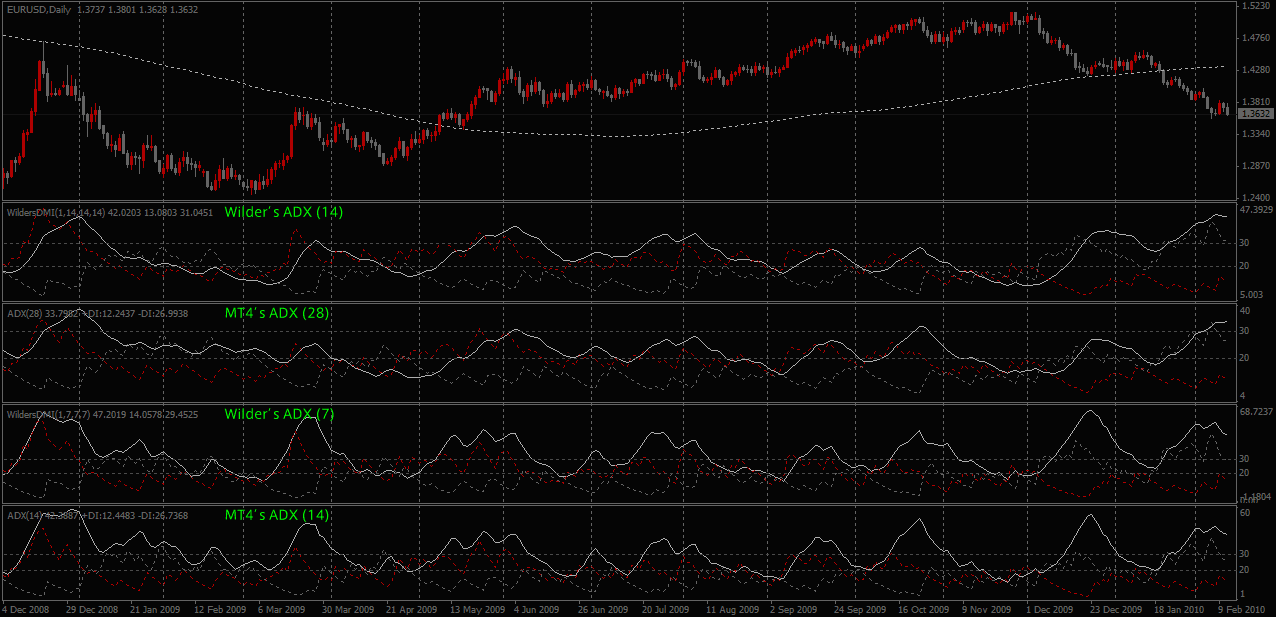Click the 1.3810 price scale value
Viewport: 1276px width, 617px height.
click(1254, 102)
